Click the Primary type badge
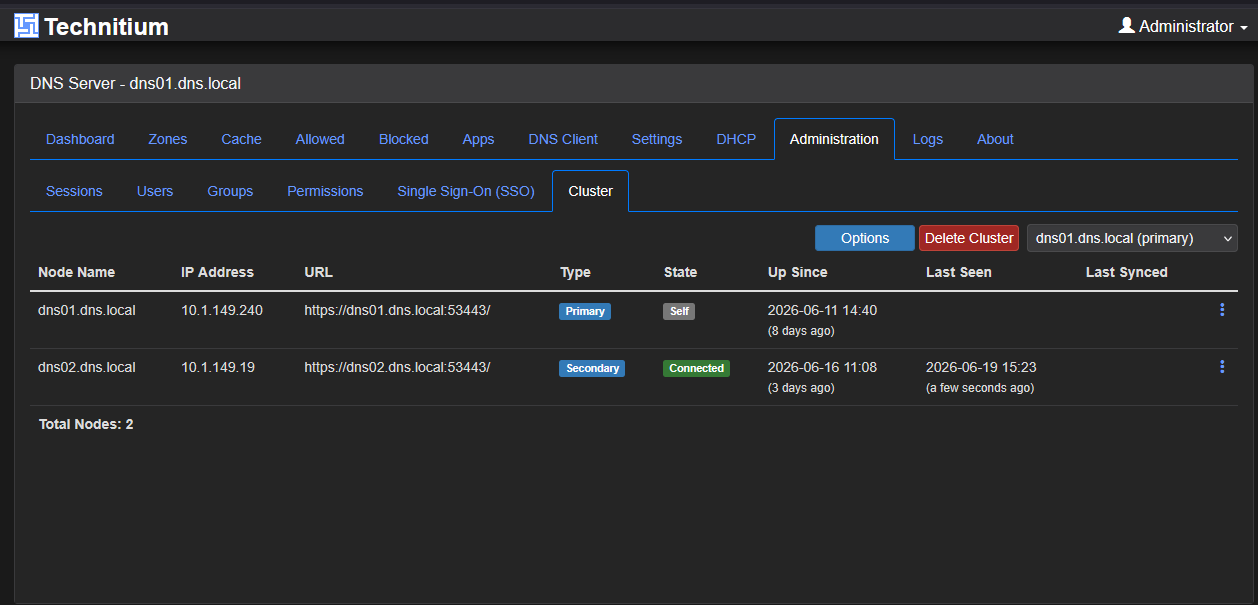 (x=585, y=311)
